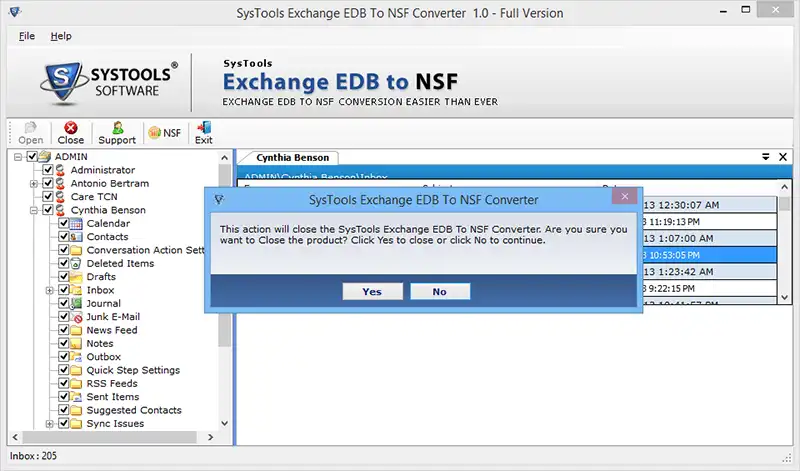Viewport: 800px width, 471px height.
Task: Uncheck the ADMIN root checkbox
Action: coord(32,156)
